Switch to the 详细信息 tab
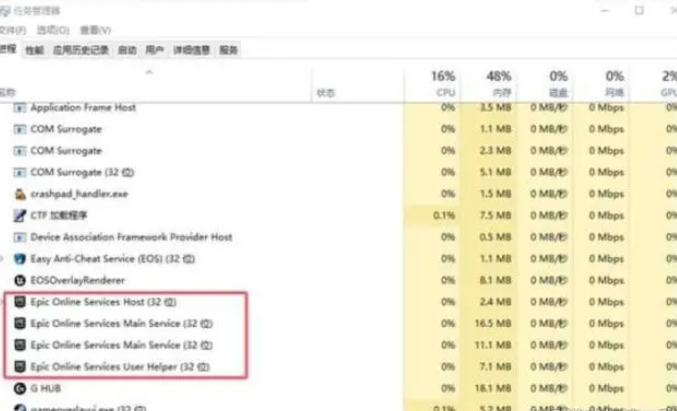The height and width of the screenshot is (411, 677). point(192,50)
